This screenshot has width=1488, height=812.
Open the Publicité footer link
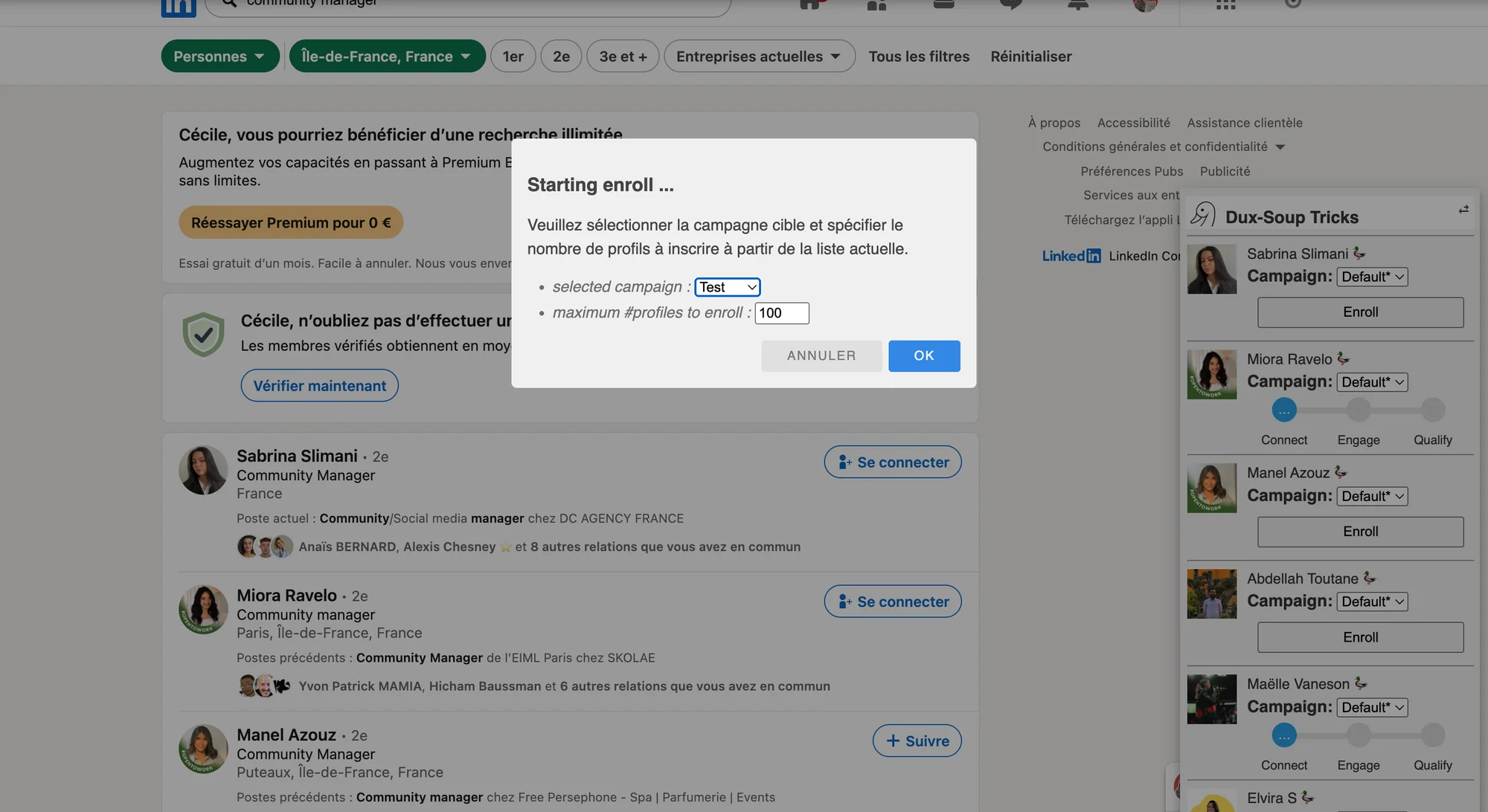(x=1225, y=171)
